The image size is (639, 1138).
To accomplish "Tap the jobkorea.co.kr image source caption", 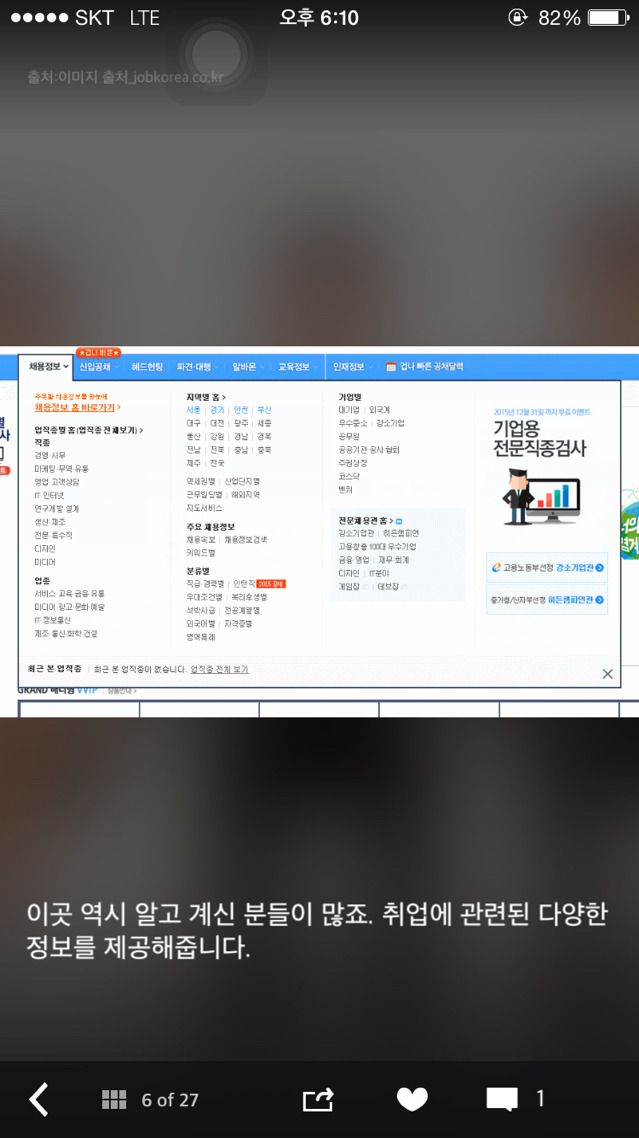I will click(x=125, y=78).
